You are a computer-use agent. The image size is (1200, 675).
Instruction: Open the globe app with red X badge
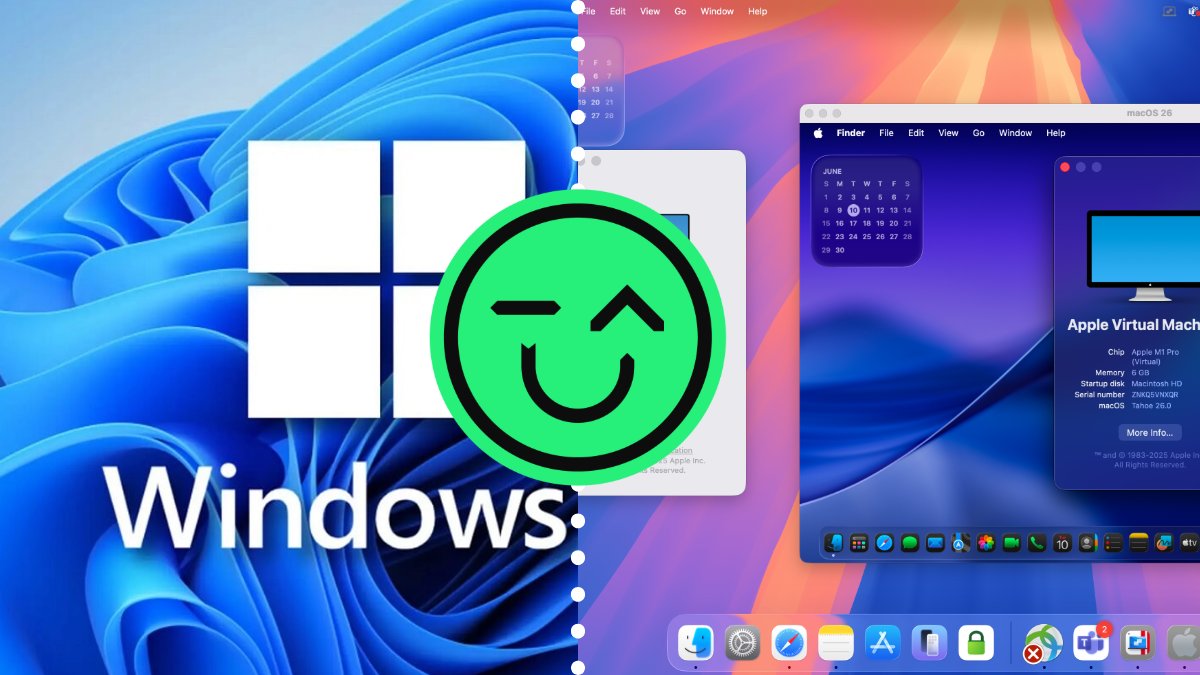pyautogui.click(x=1043, y=643)
